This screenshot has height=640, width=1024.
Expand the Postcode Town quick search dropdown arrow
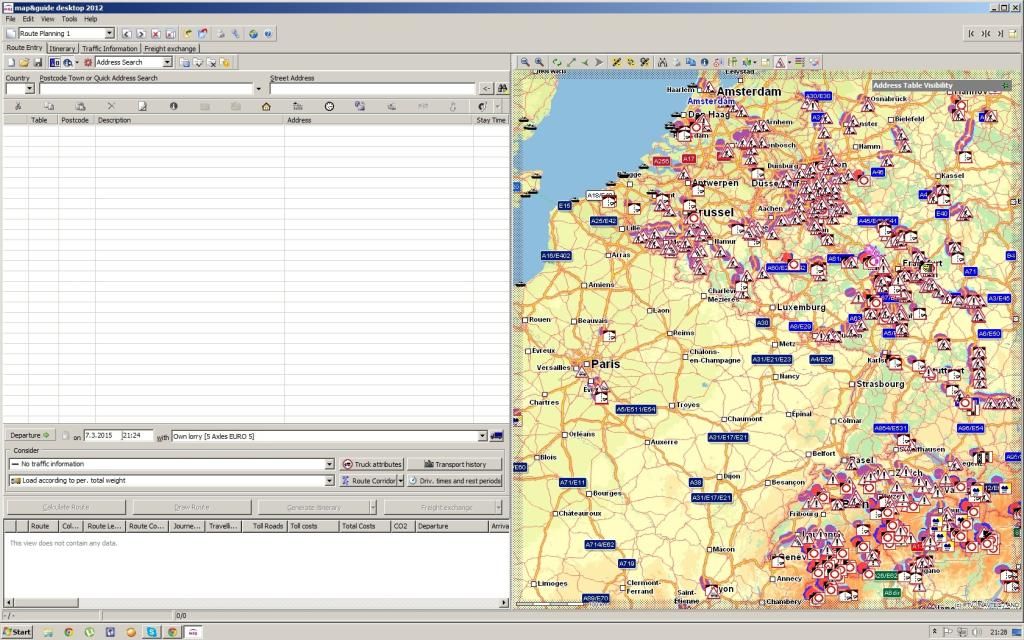coord(259,89)
